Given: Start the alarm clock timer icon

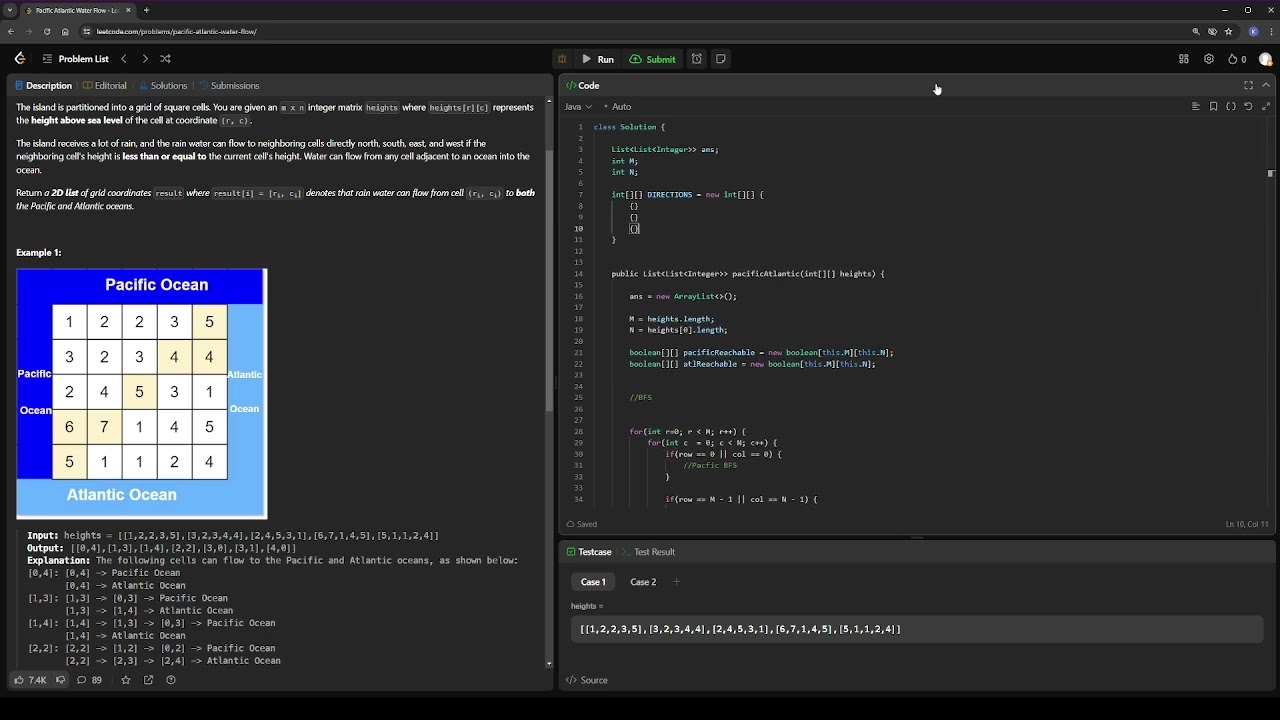Looking at the screenshot, I should (x=697, y=59).
